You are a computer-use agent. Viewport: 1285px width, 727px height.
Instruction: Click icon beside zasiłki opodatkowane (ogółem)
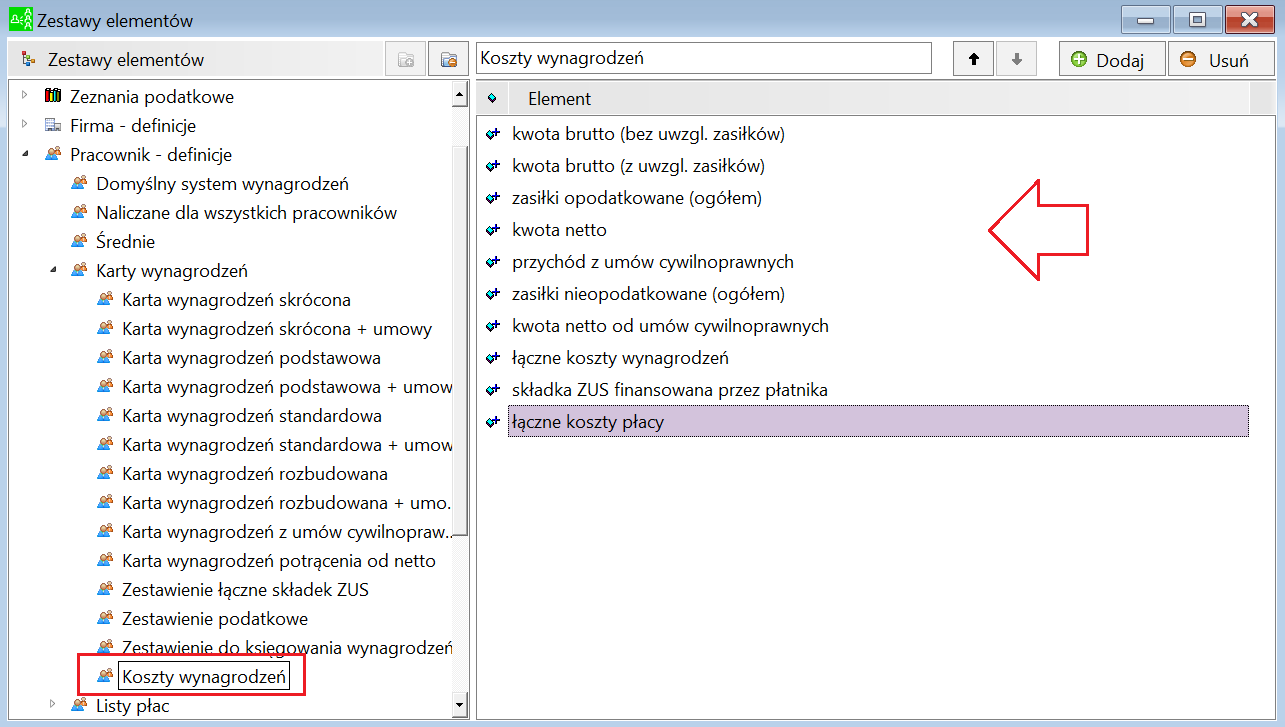click(x=491, y=197)
